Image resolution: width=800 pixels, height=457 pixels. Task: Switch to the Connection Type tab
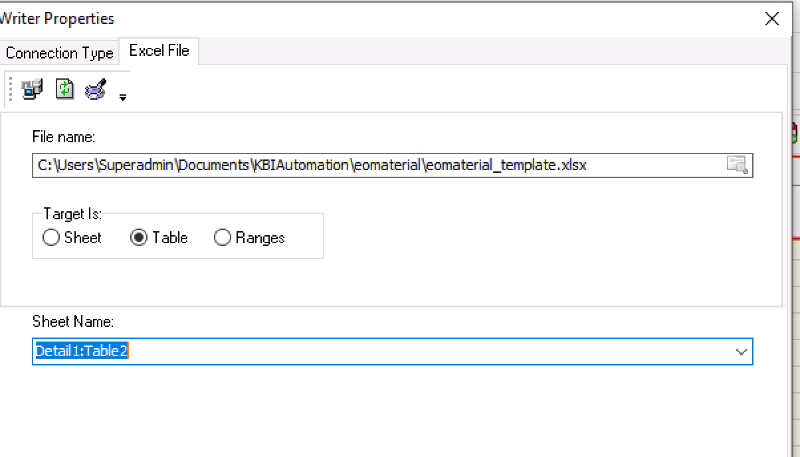click(59, 53)
